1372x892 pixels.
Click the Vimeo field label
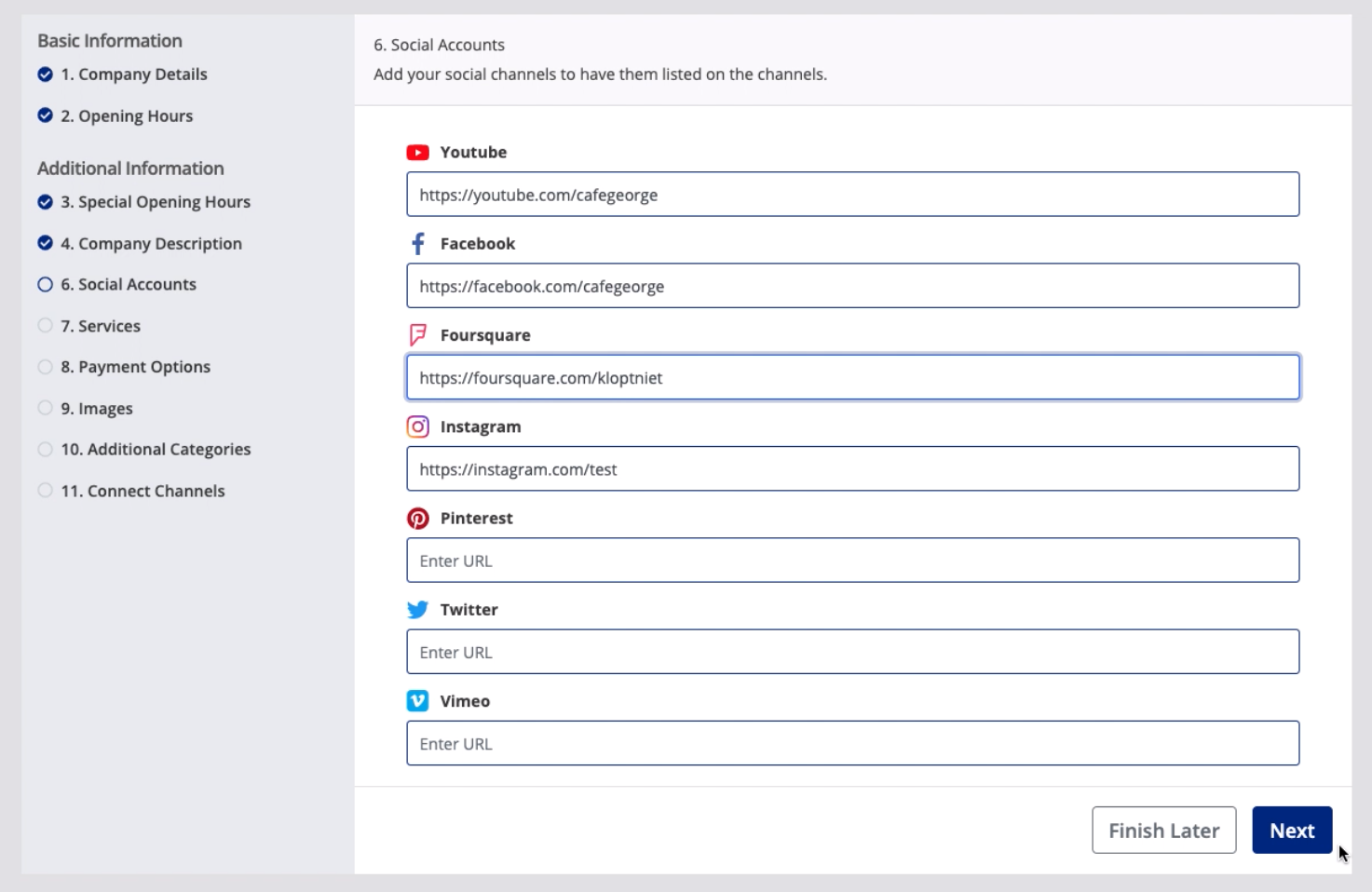[x=465, y=701]
